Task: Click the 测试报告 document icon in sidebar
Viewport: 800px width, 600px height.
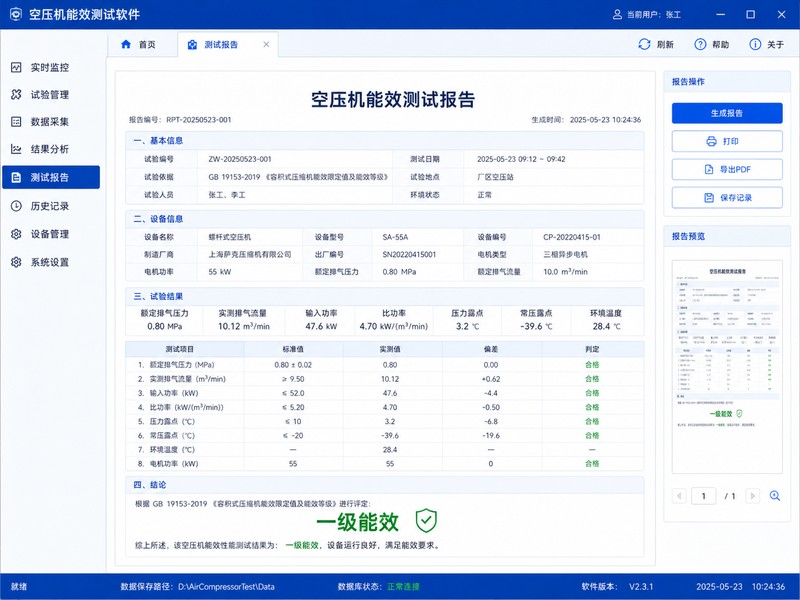Action: [16, 178]
